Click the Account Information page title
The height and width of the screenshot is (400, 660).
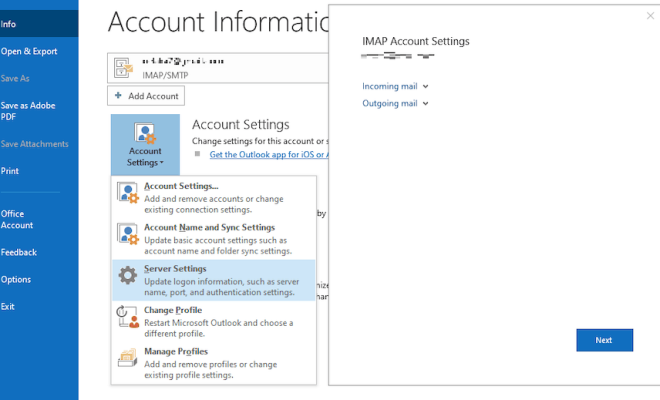[x=218, y=21]
